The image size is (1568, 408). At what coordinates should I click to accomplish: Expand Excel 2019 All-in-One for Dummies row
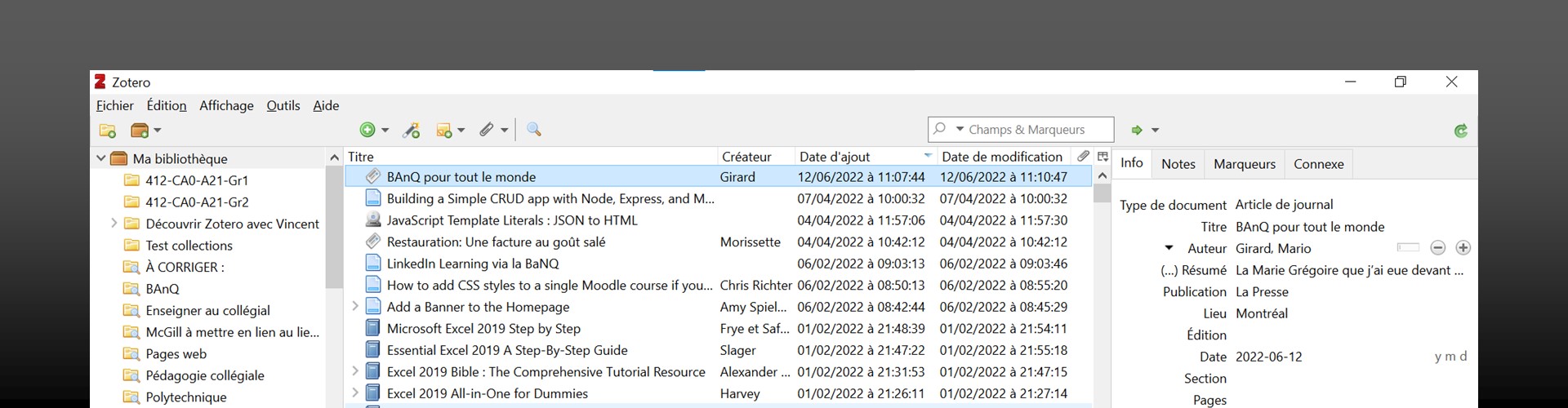pos(354,392)
